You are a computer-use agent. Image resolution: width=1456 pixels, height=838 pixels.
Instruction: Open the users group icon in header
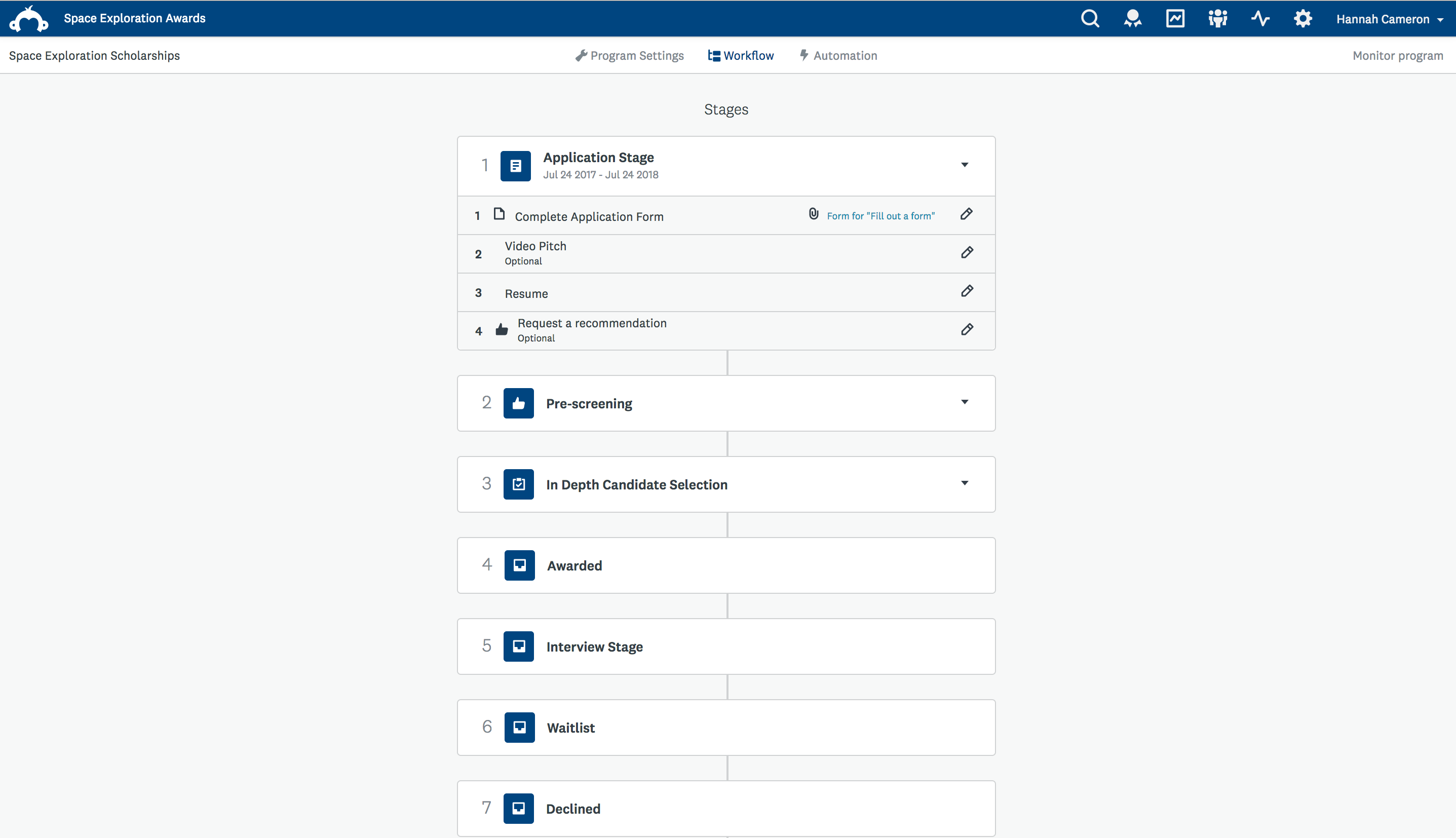tap(1218, 18)
